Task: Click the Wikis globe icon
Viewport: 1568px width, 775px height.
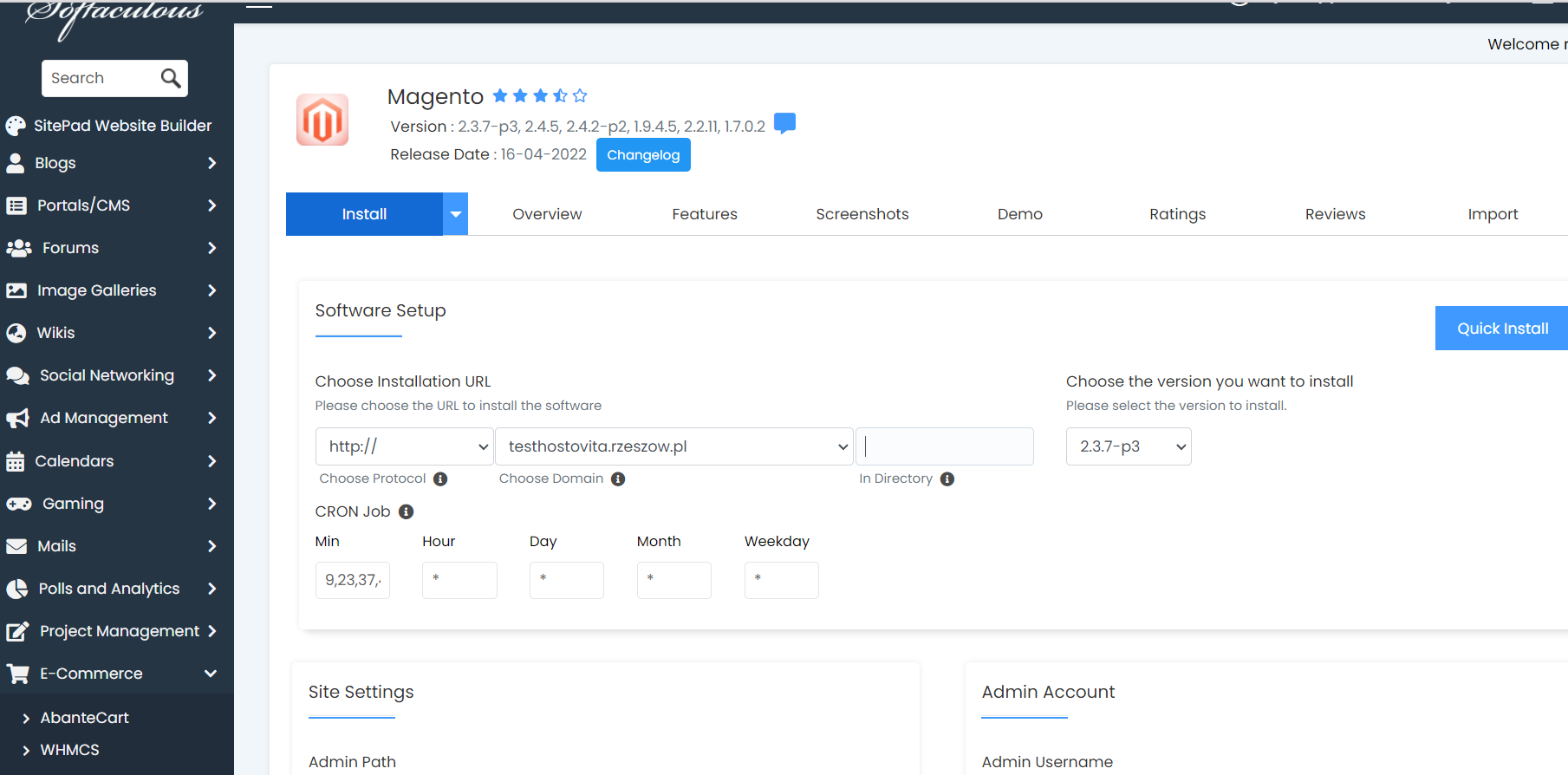Action: pos(16,333)
